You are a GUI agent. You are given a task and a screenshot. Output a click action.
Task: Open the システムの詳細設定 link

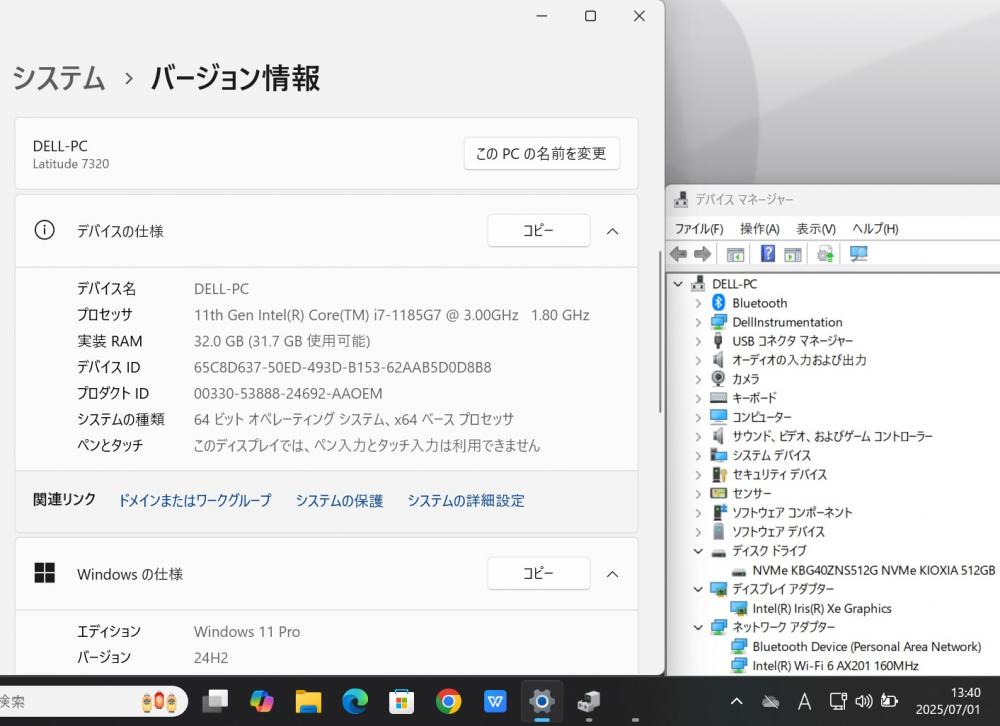[466, 500]
